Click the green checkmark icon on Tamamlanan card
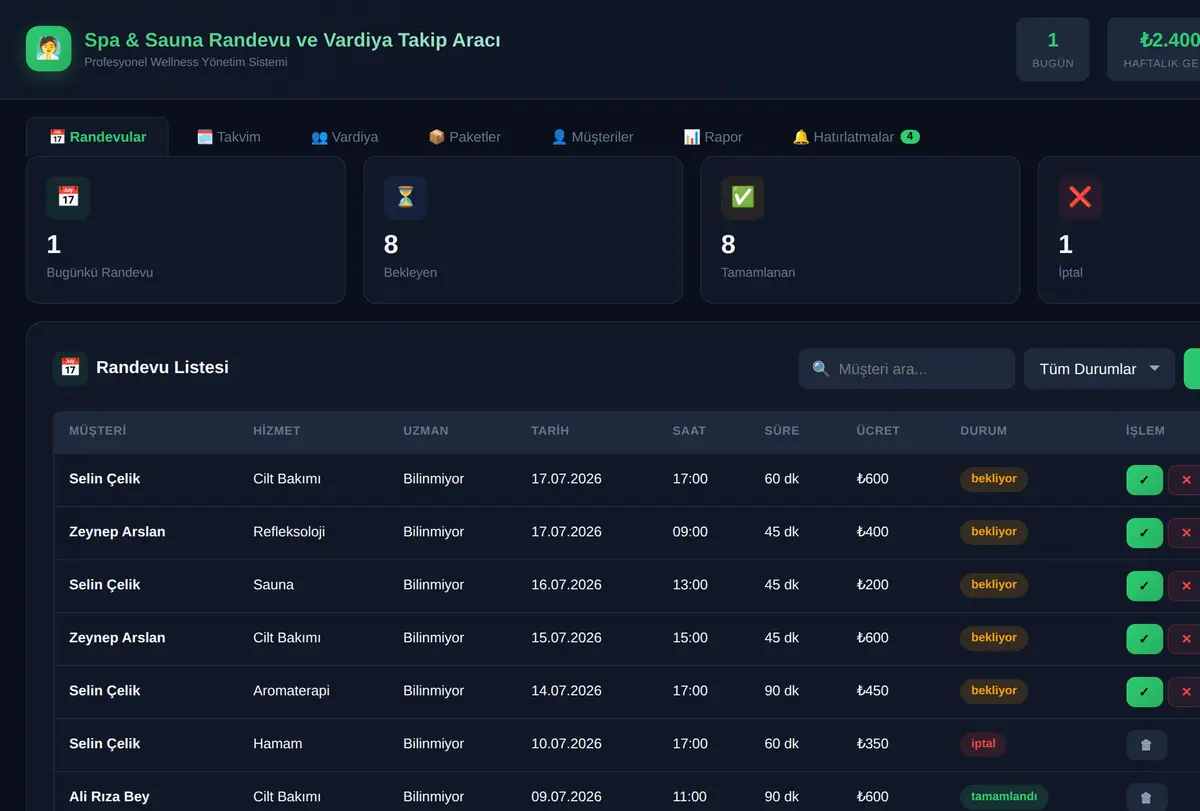The width and height of the screenshot is (1200, 811). click(742, 198)
